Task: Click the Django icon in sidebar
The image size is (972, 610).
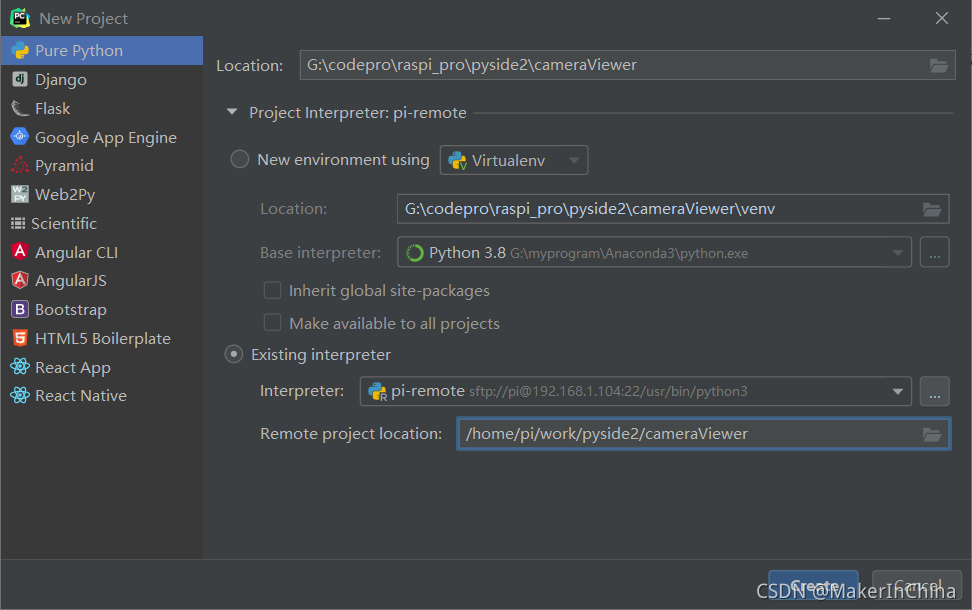Action: click(x=20, y=79)
